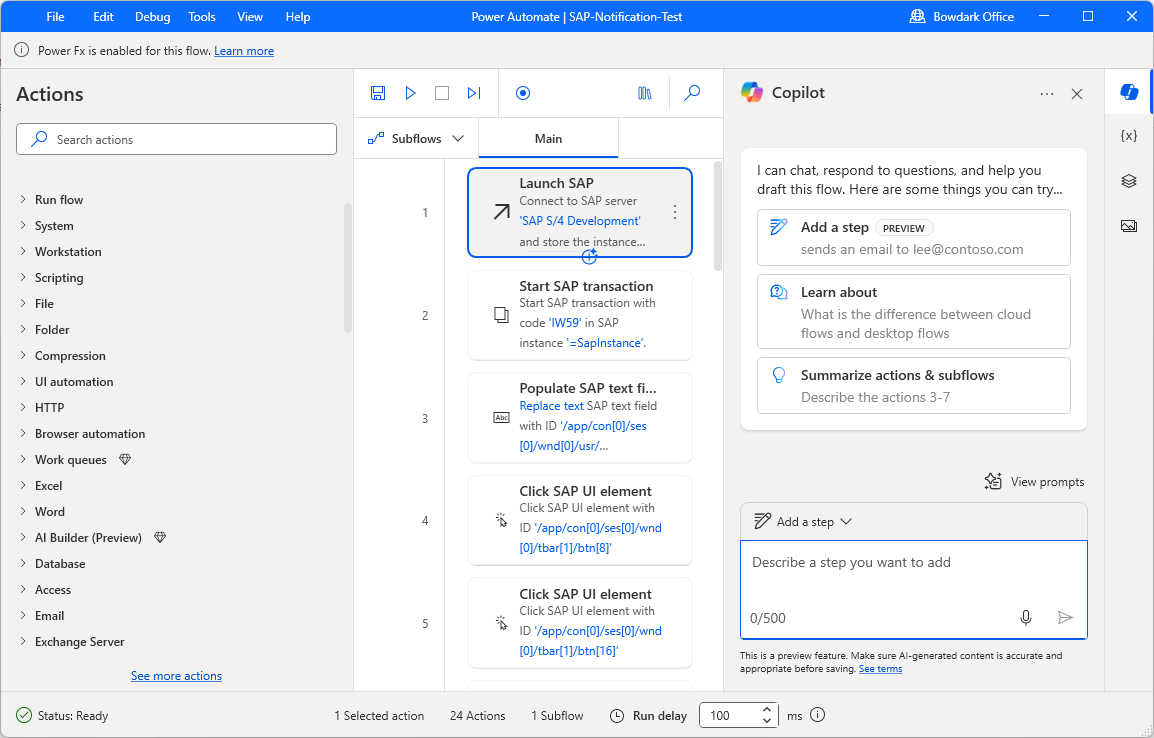This screenshot has height=738, width=1154.
Task: Click the Work queues premium diamond icon
Action: (x=125, y=459)
